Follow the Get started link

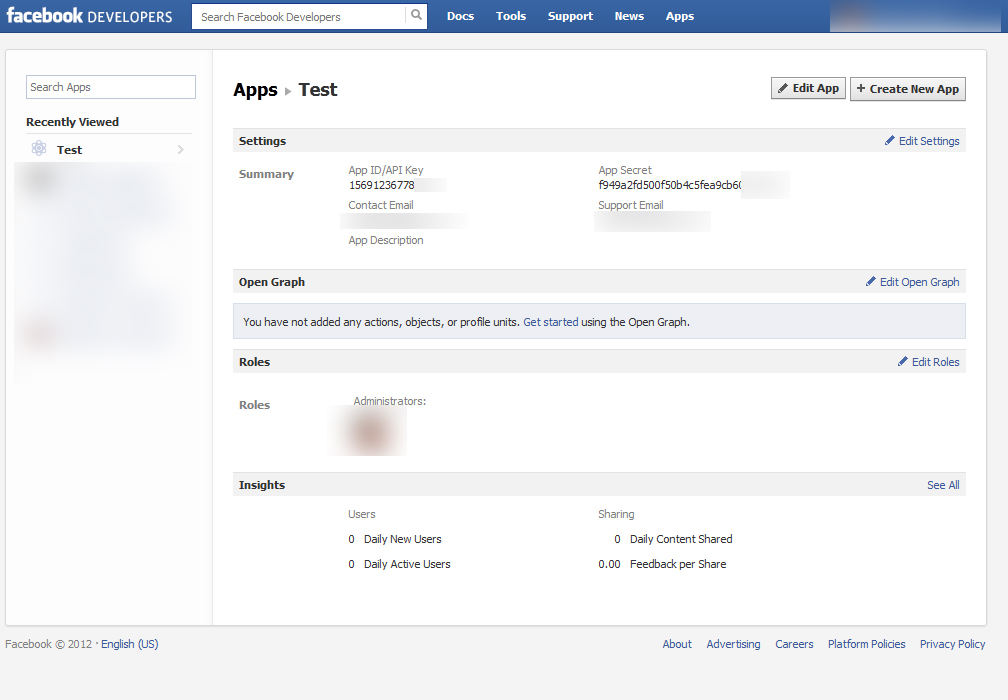pyautogui.click(x=551, y=322)
